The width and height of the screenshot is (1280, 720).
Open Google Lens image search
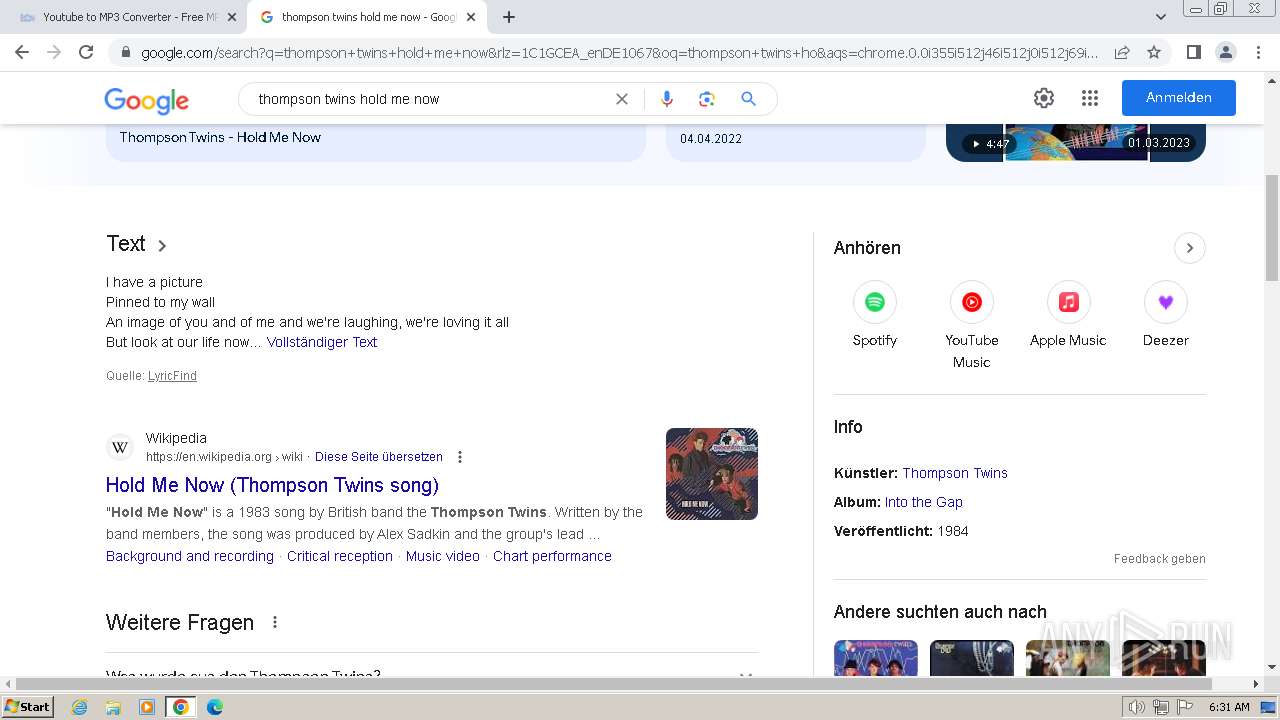click(707, 99)
